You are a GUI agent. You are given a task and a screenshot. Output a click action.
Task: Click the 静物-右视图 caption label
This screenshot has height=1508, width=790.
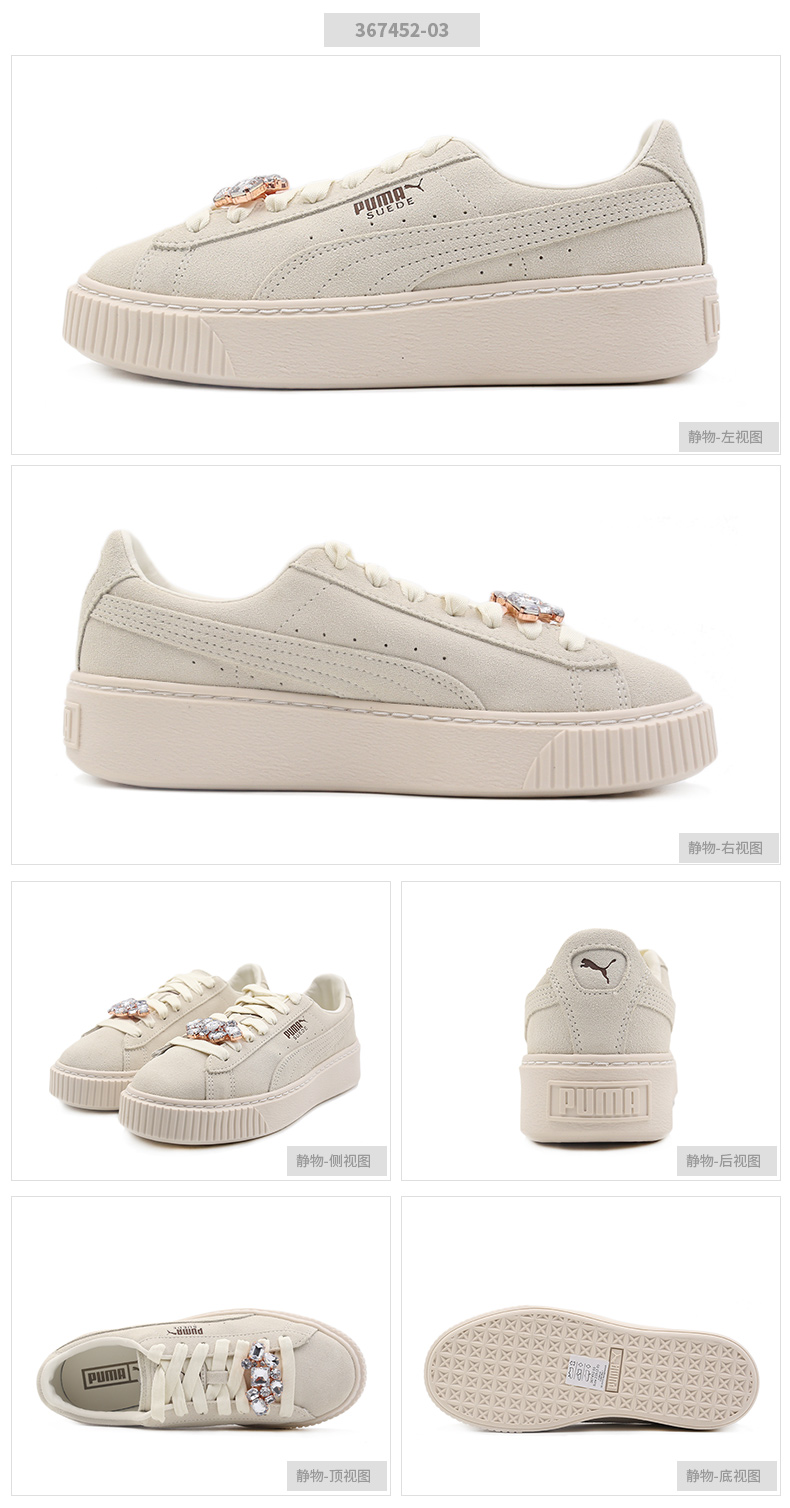point(729,848)
